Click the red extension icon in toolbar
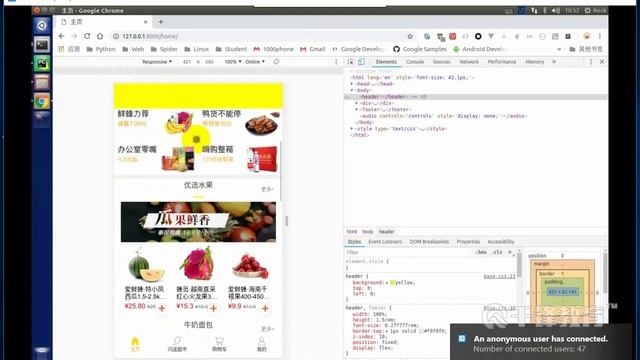Viewport: 640px width, 360px height. (453, 36)
